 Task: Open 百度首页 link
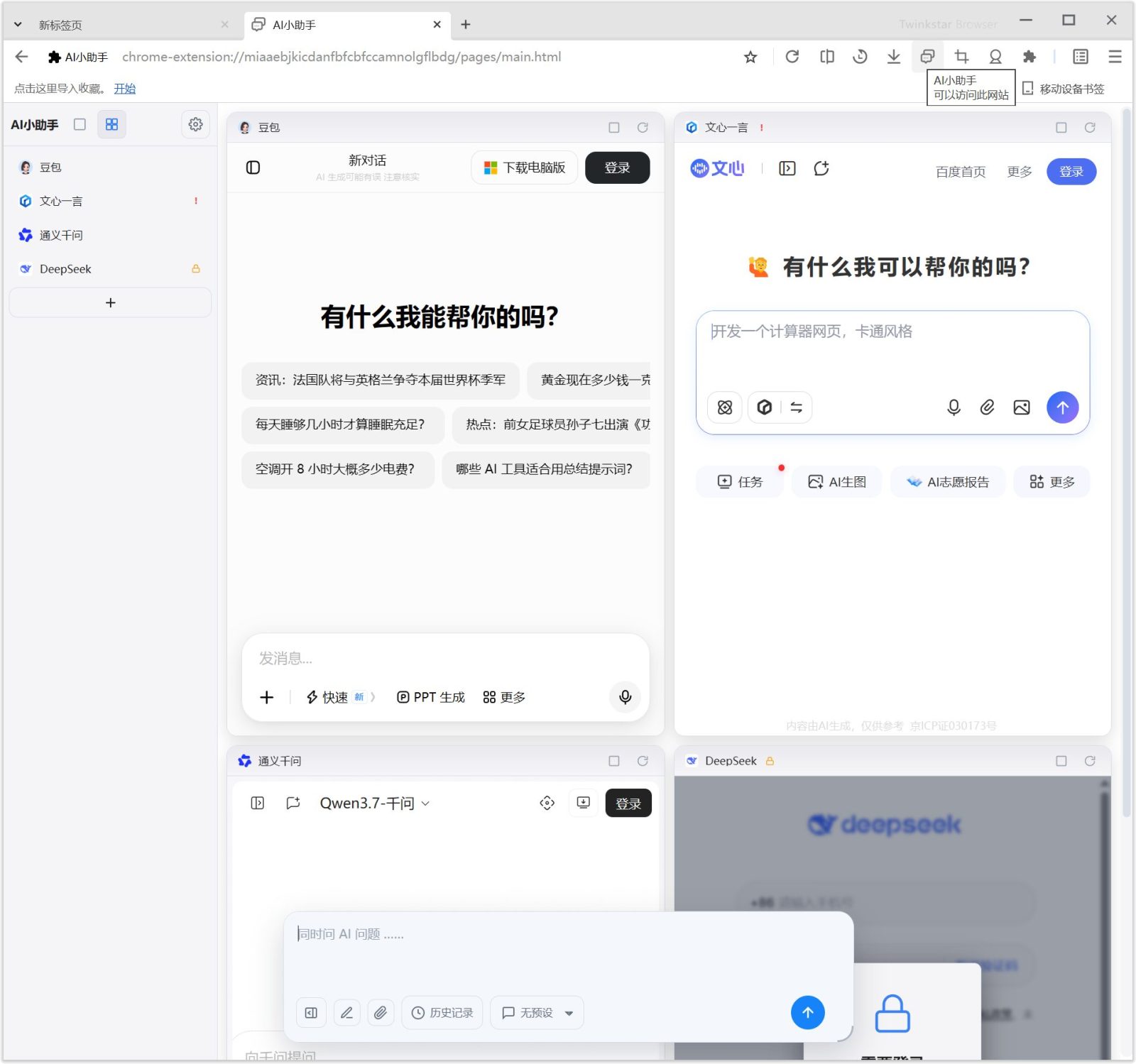[x=961, y=172]
